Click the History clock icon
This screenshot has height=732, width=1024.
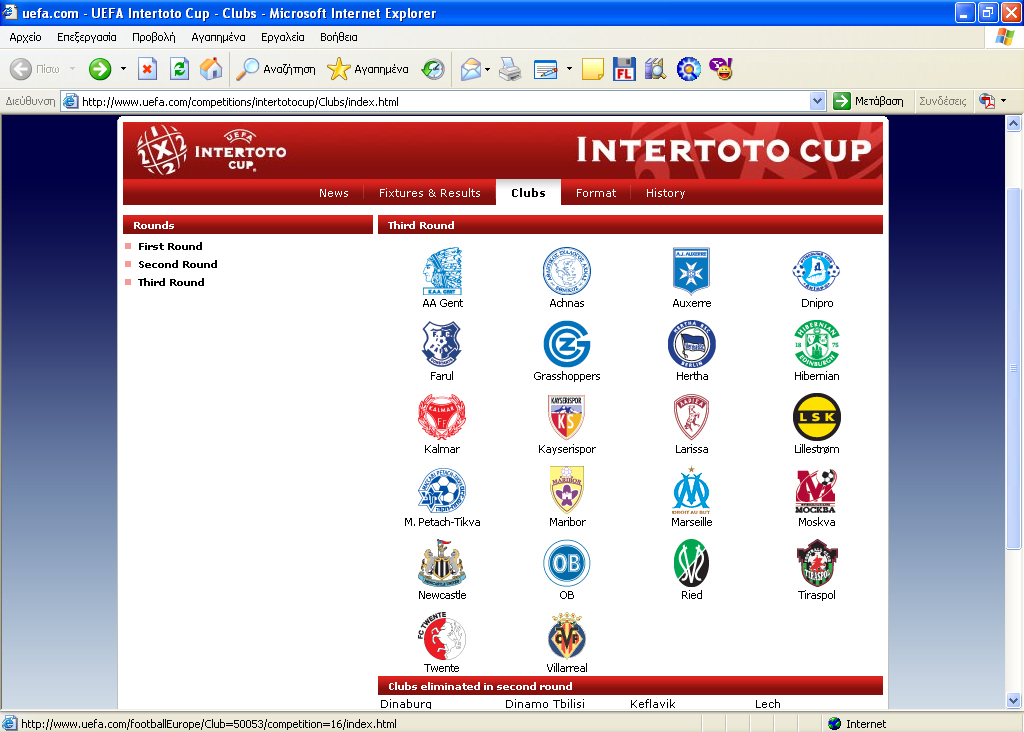tap(432, 69)
